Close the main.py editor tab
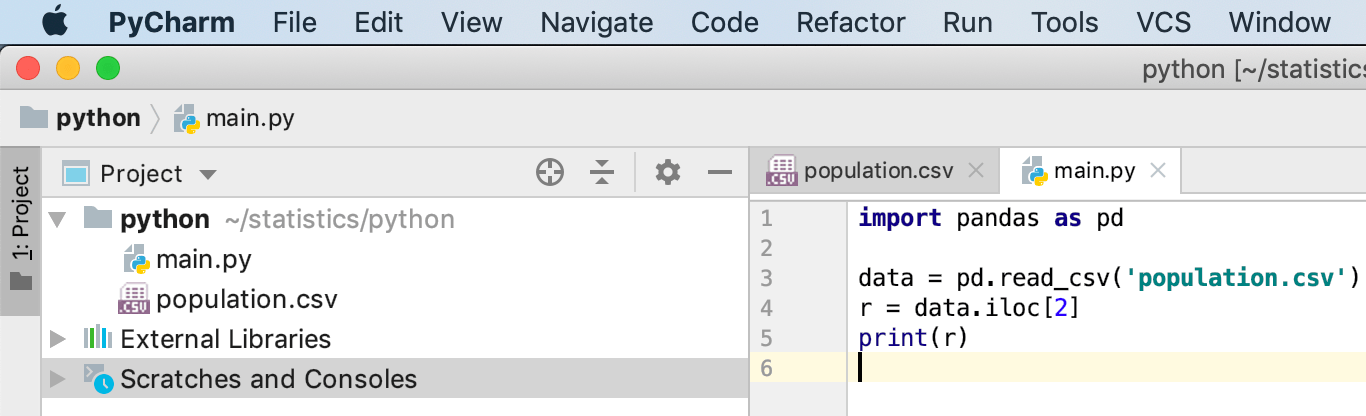This screenshot has height=416, width=1366. pyautogui.click(x=1158, y=171)
